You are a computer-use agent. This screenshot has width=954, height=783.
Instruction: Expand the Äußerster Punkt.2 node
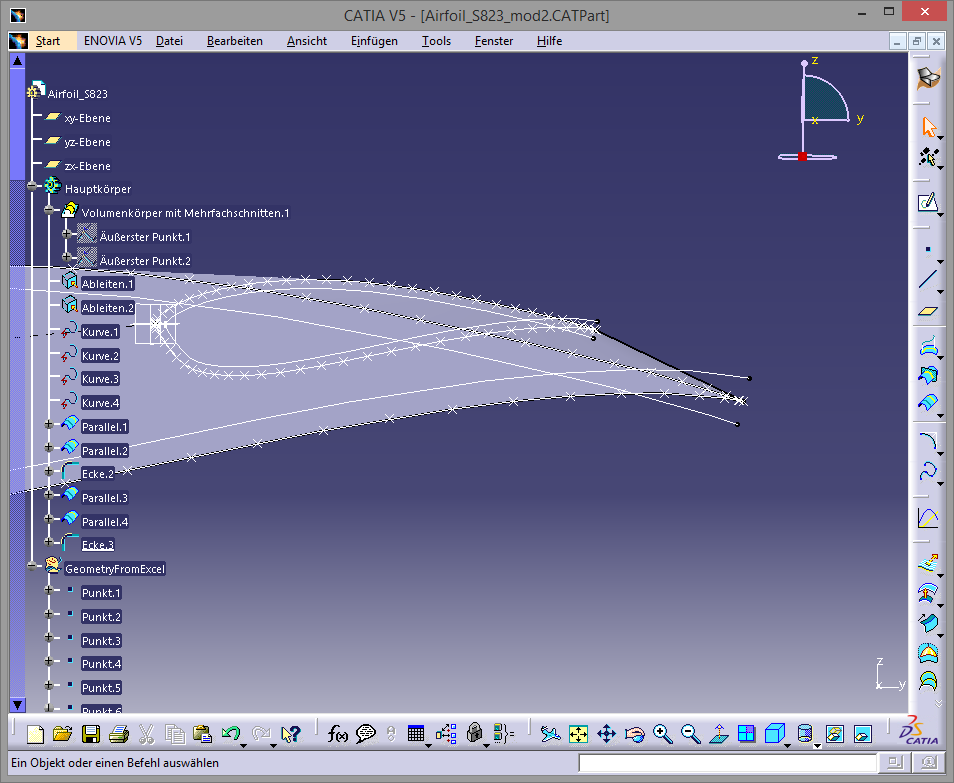67,258
